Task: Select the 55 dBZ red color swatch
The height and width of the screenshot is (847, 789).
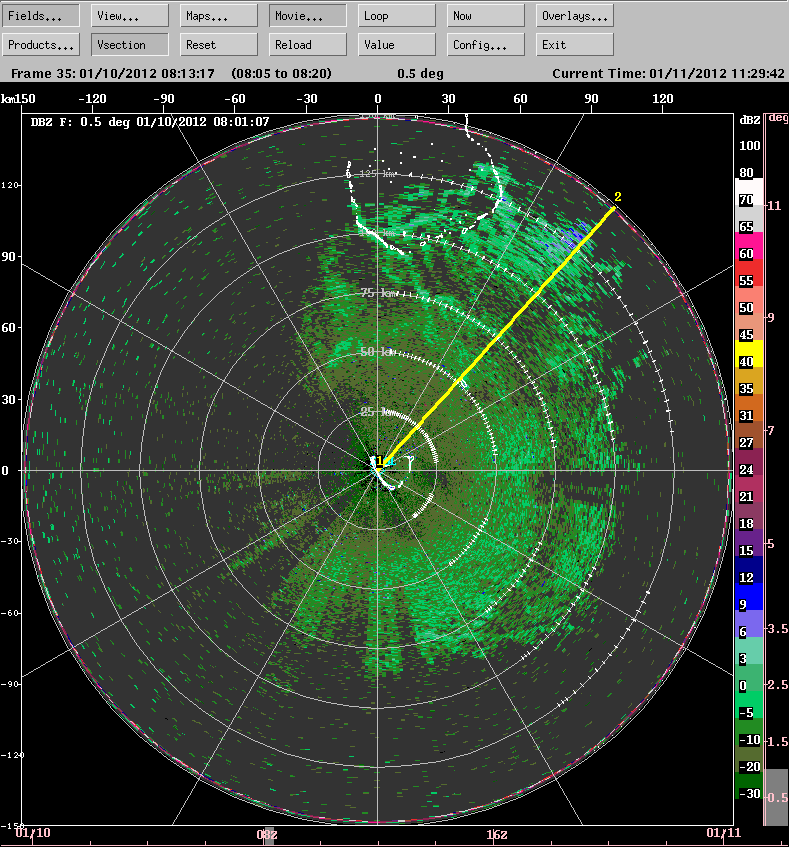Action: pyautogui.click(x=749, y=273)
